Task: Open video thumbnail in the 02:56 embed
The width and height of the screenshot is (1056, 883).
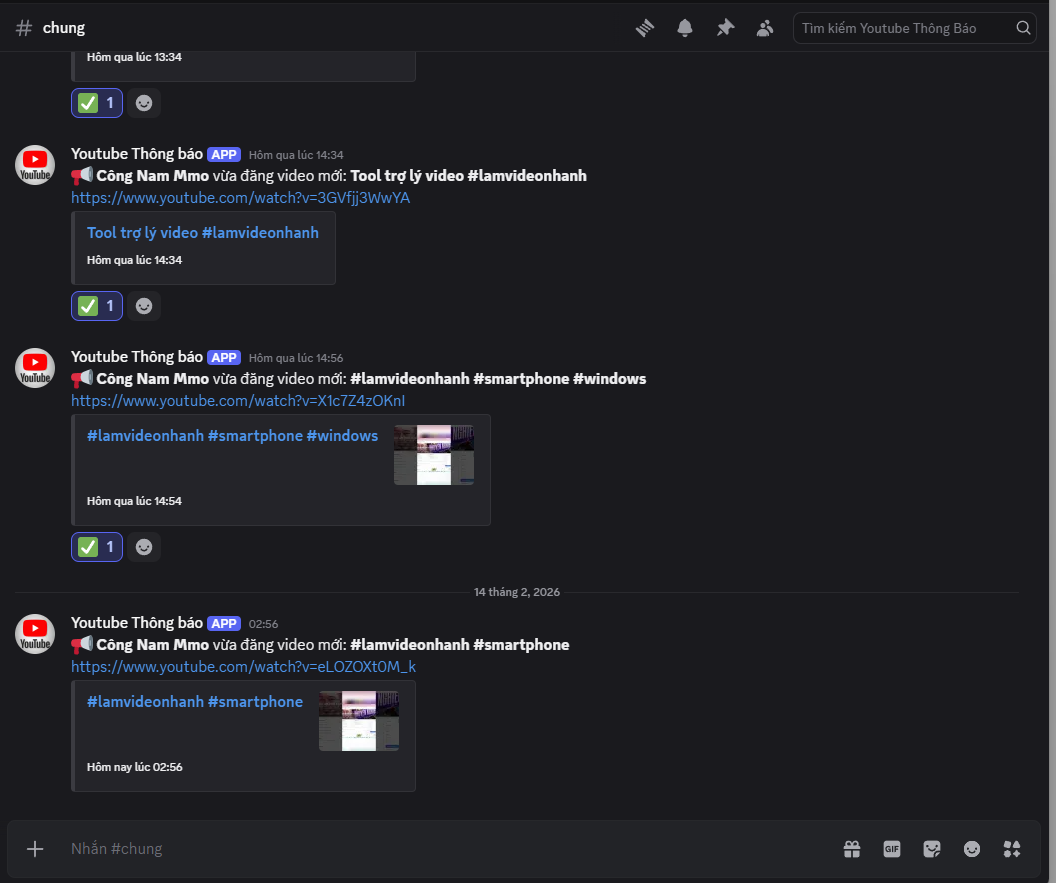Action: click(358, 720)
